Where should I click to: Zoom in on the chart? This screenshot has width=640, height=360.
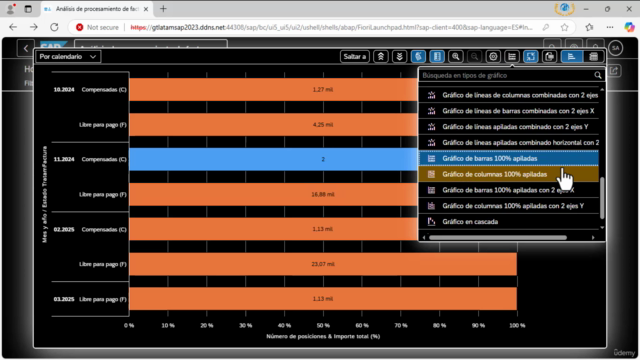[x=456, y=57]
